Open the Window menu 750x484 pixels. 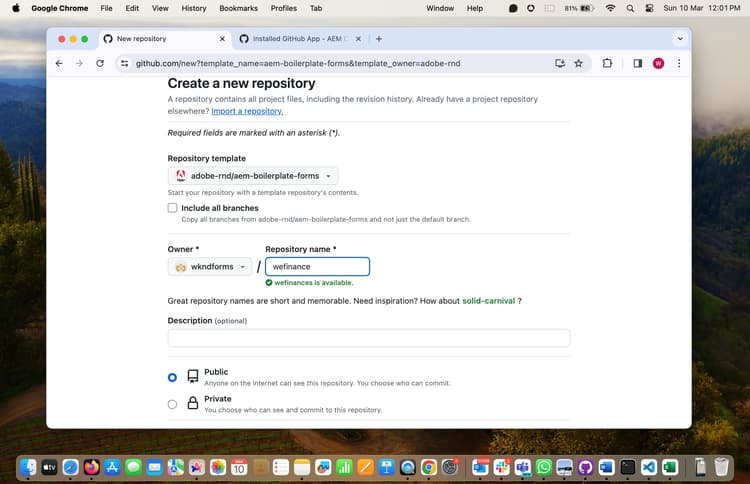tap(440, 8)
